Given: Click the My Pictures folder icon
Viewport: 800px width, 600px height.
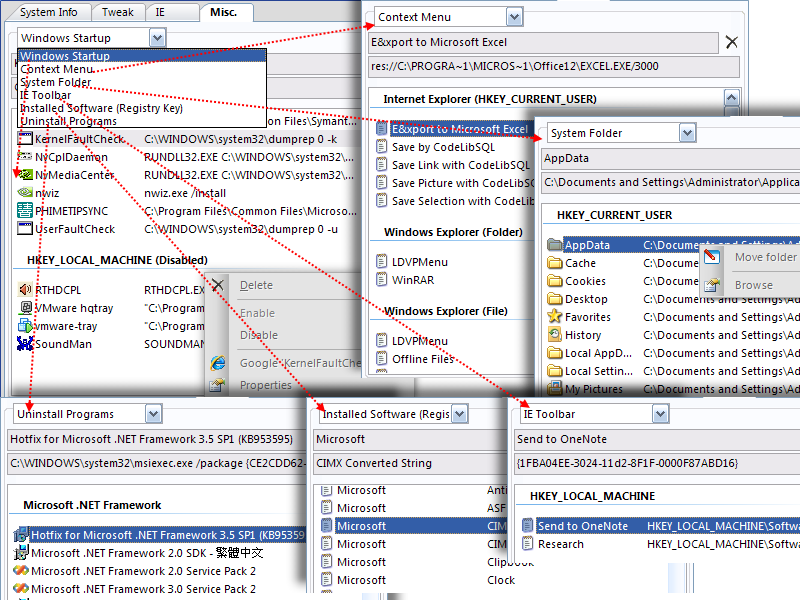Looking at the screenshot, I should point(555,389).
